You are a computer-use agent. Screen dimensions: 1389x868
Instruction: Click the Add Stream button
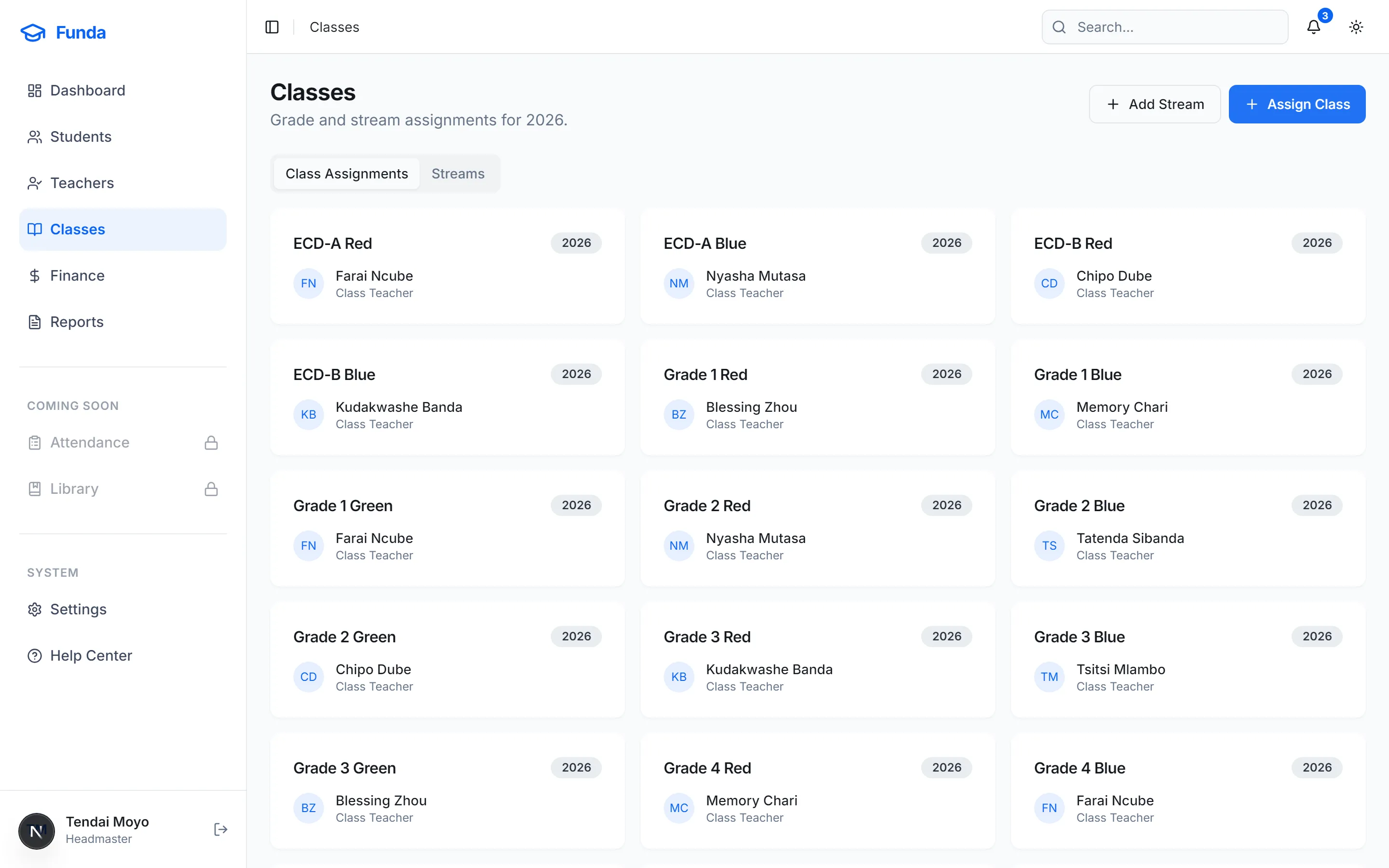pyautogui.click(x=1155, y=104)
